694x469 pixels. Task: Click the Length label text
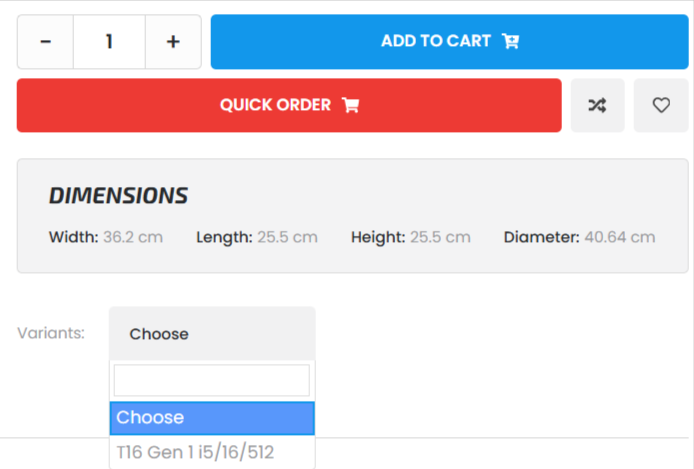tap(224, 238)
